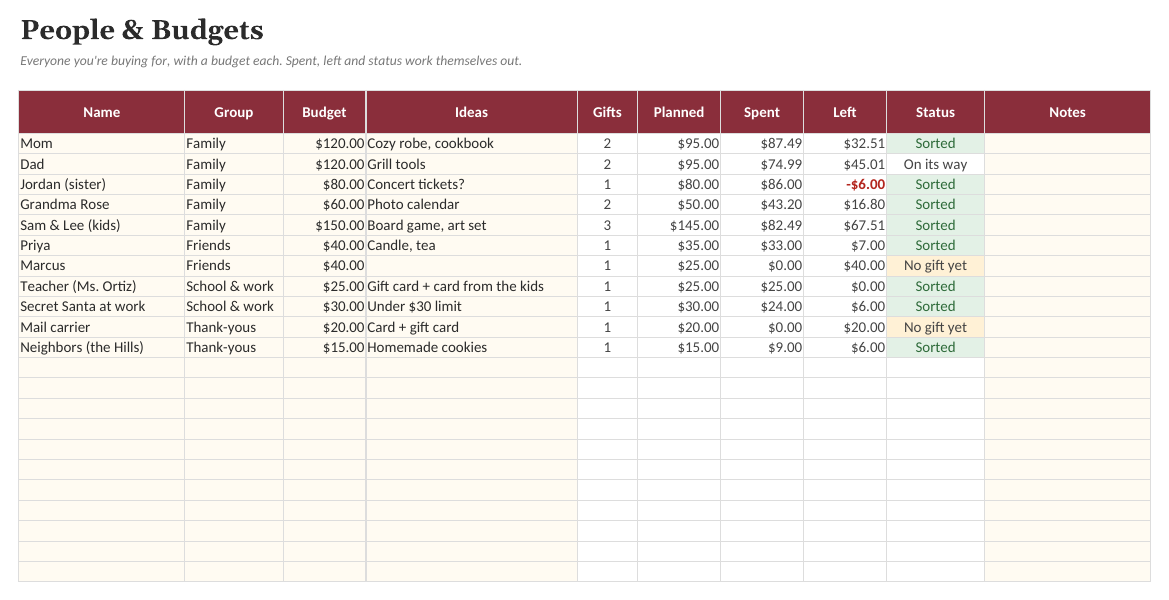Select the Neighbors (the Hills) cell
Image resolution: width=1169 pixels, height=600 pixels.
point(101,347)
